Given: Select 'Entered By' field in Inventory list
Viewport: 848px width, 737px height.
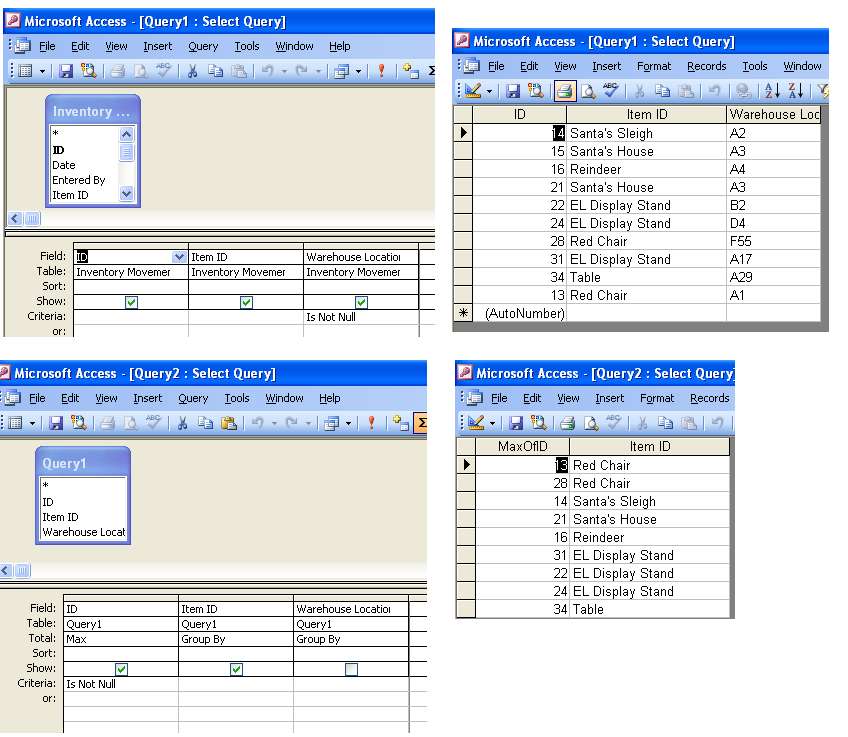Looking at the screenshot, I should pos(78,180).
